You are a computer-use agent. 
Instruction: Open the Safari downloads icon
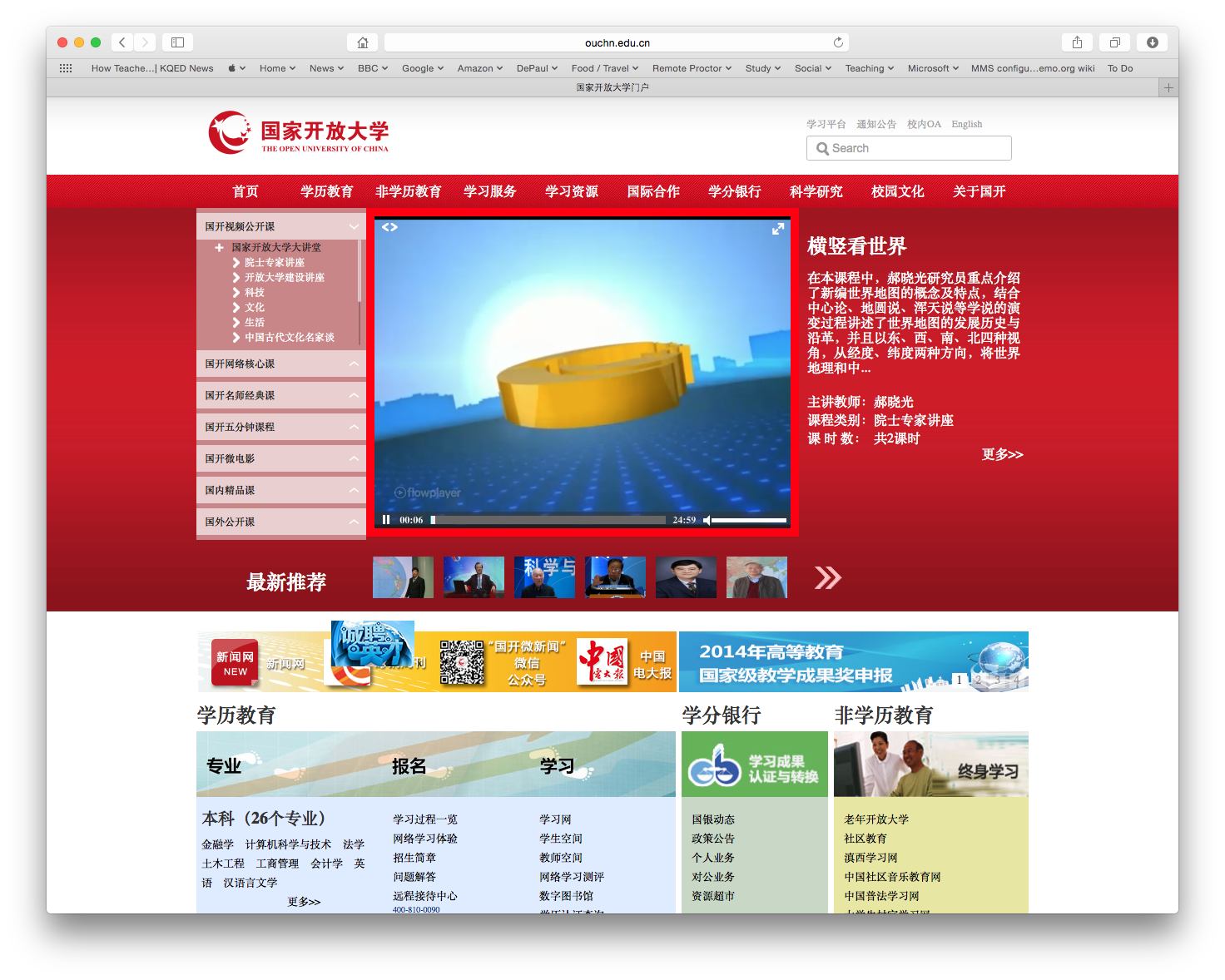(x=1152, y=42)
